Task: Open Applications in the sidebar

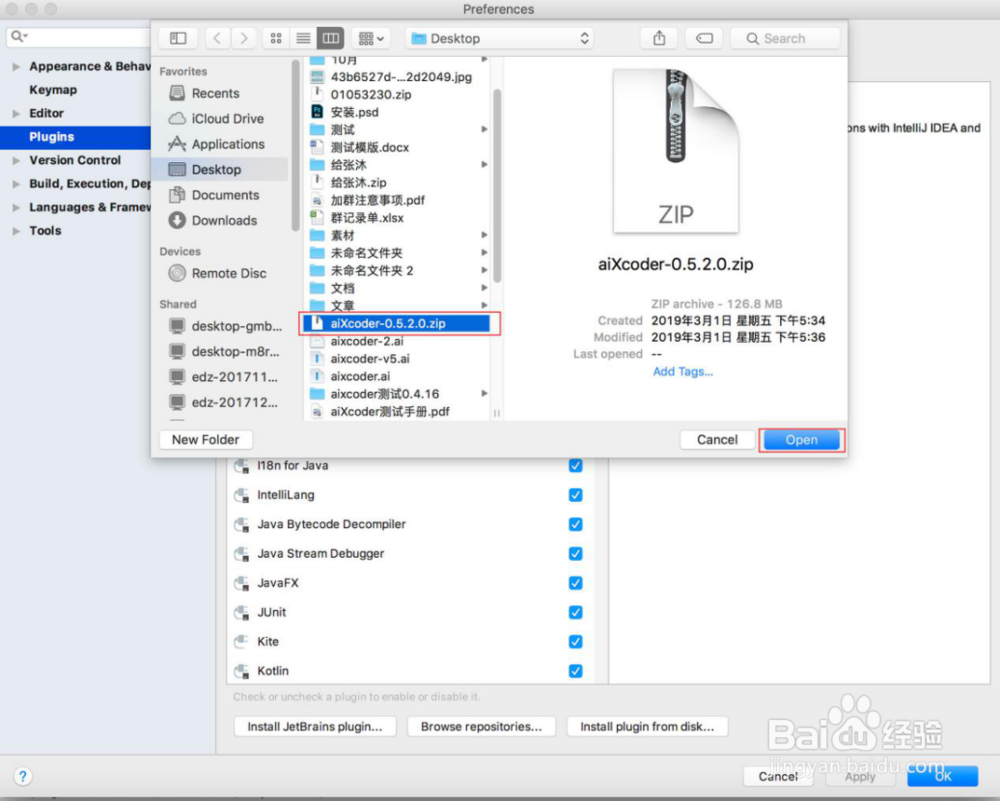Action: (216, 144)
